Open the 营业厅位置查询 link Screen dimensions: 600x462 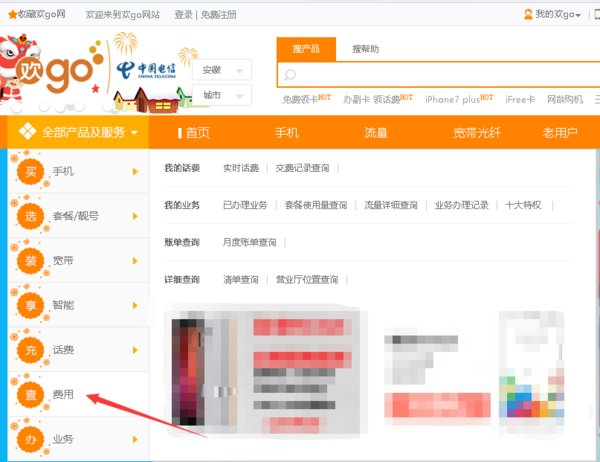[307, 280]
